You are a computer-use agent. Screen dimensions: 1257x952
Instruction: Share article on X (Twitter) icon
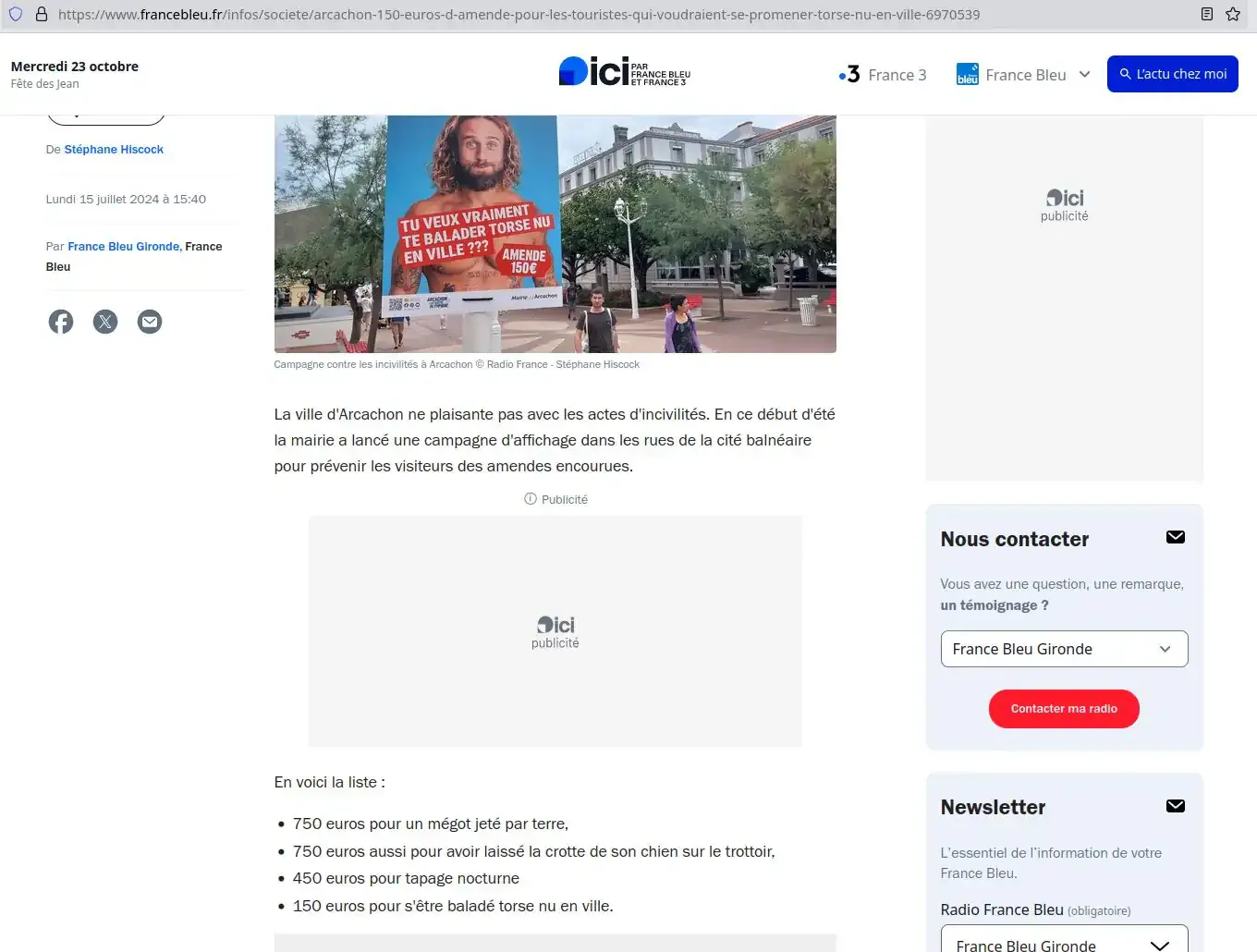pyautogui.click(x=105, y=322)
